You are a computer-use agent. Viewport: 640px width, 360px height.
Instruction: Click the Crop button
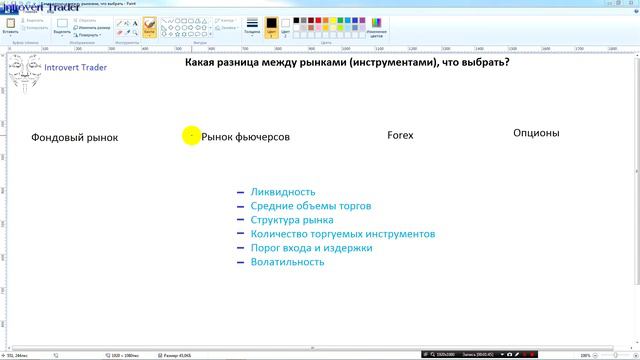point(85,20)
